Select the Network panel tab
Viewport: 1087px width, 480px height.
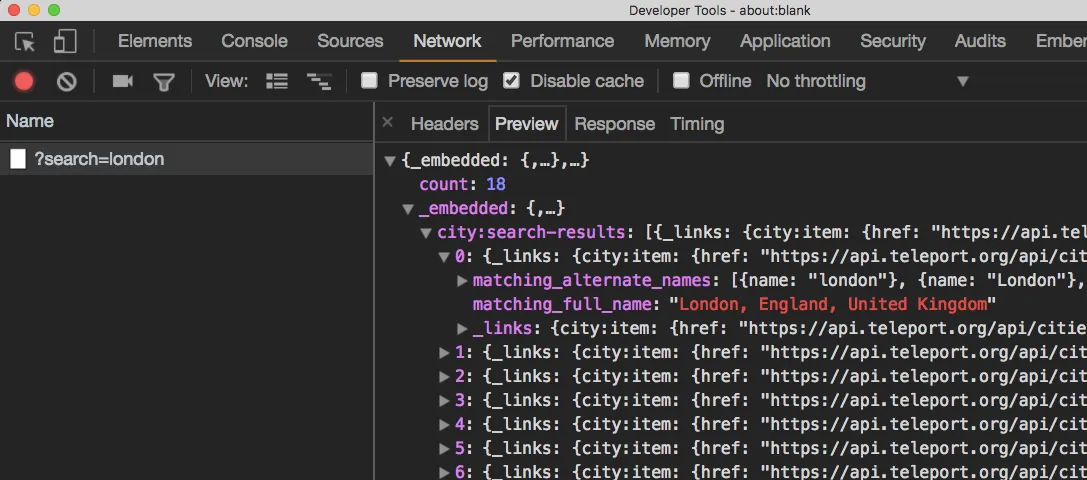(x=447, y=42)
